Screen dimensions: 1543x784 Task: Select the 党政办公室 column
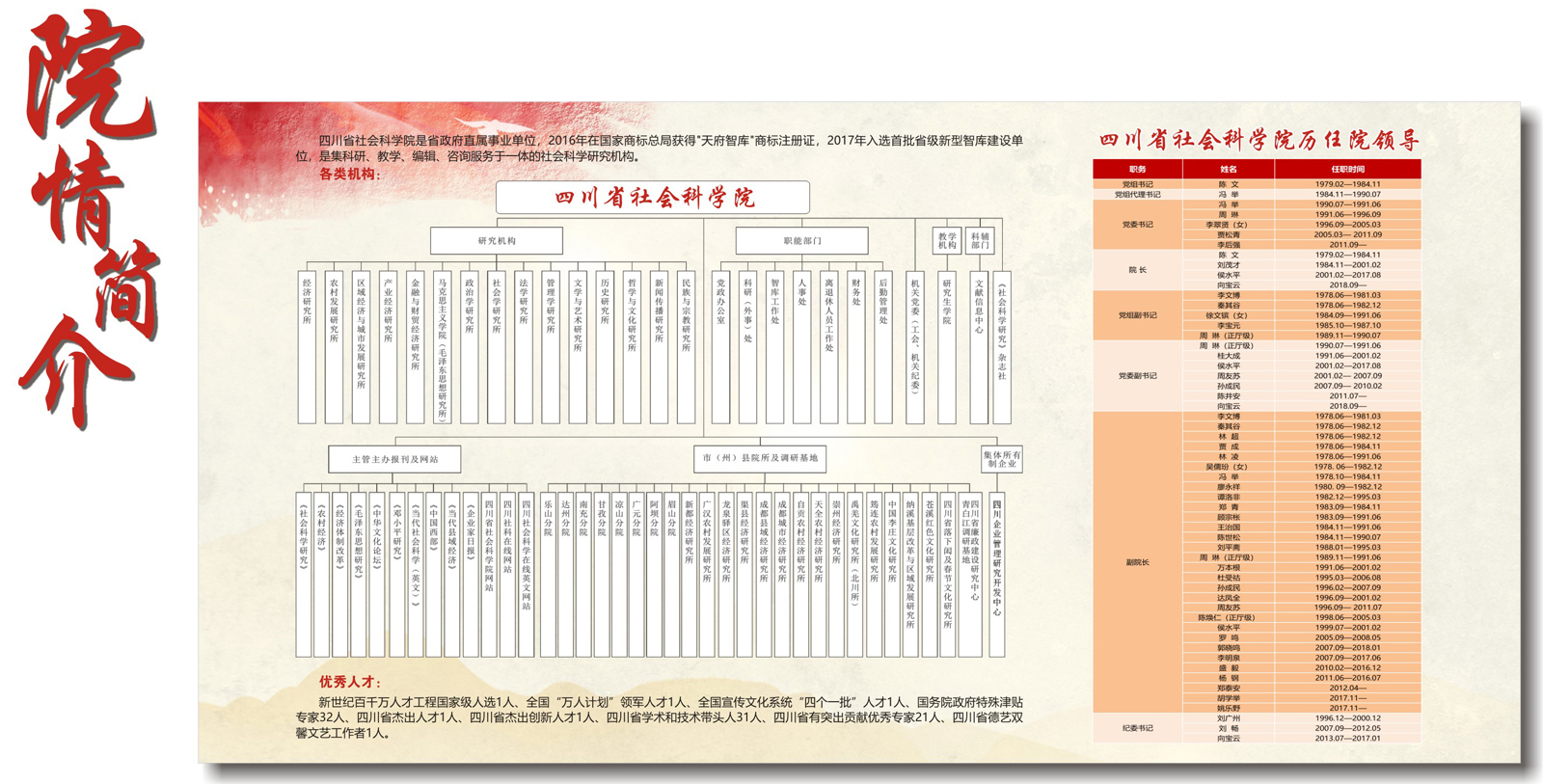720,346
